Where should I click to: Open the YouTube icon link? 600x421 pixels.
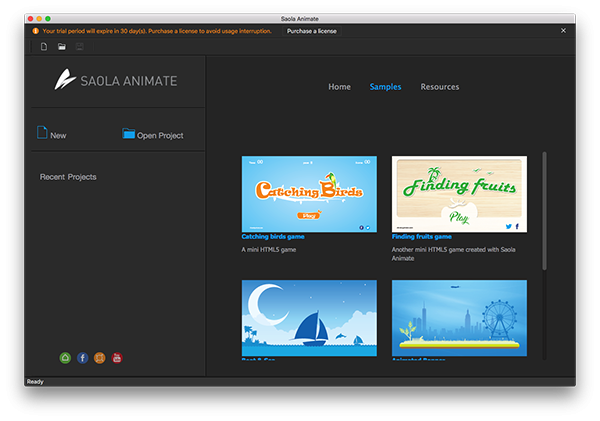point(117,358)
